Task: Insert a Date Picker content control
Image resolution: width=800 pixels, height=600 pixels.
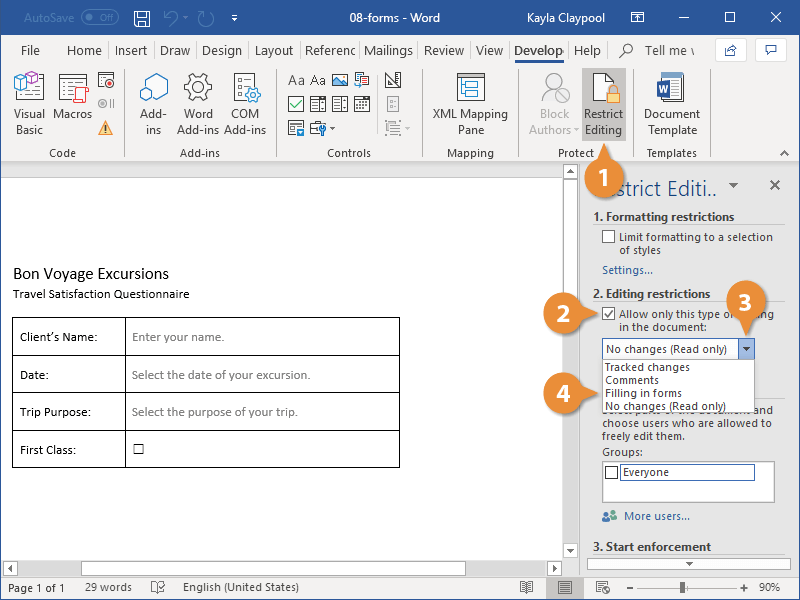Action: [362, 104]
